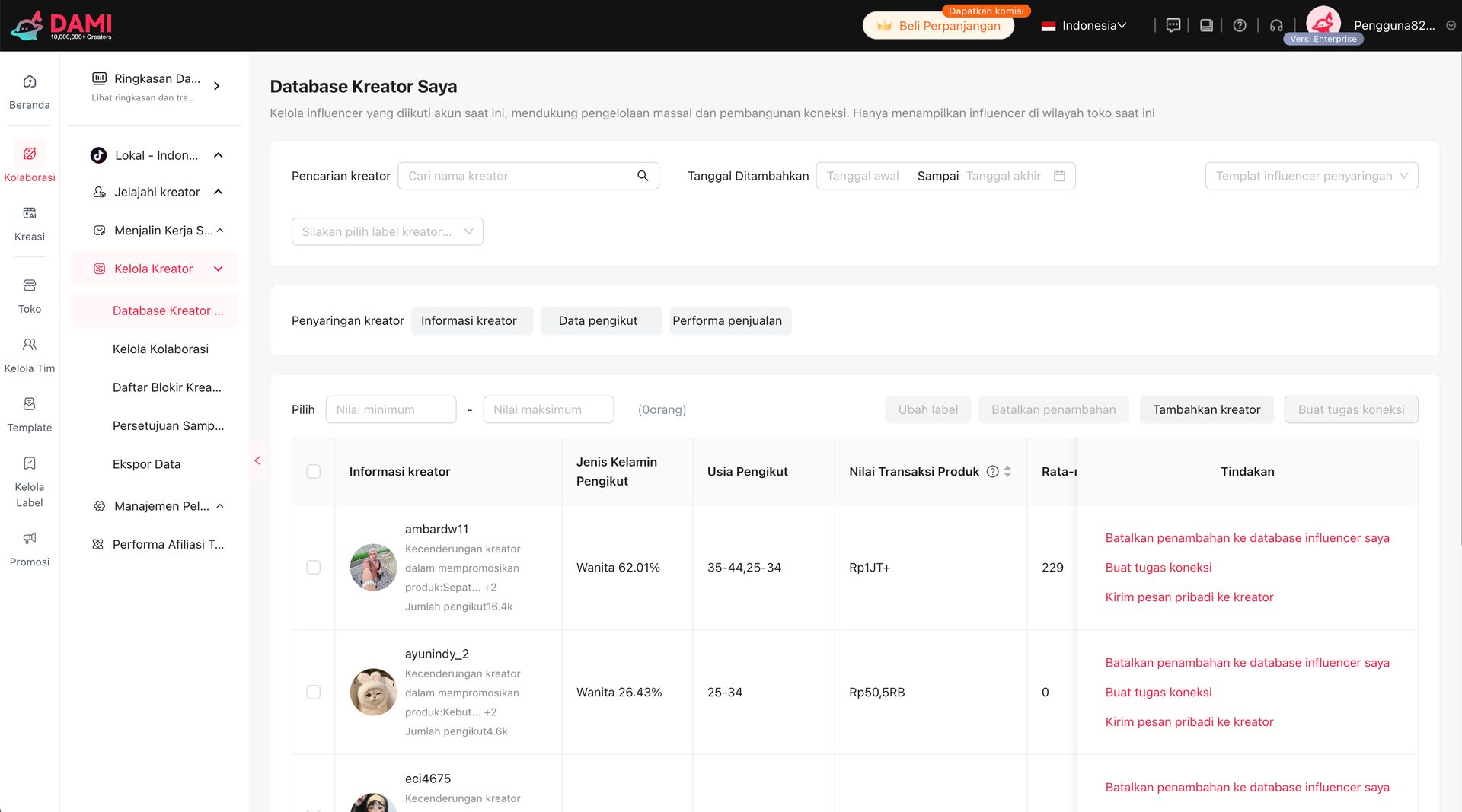The height and width of the screenshot is (812, 1462).
Task: Click the Manajemen Pel... gear icon
Action: pyautogui.click(x=99, y=506)
